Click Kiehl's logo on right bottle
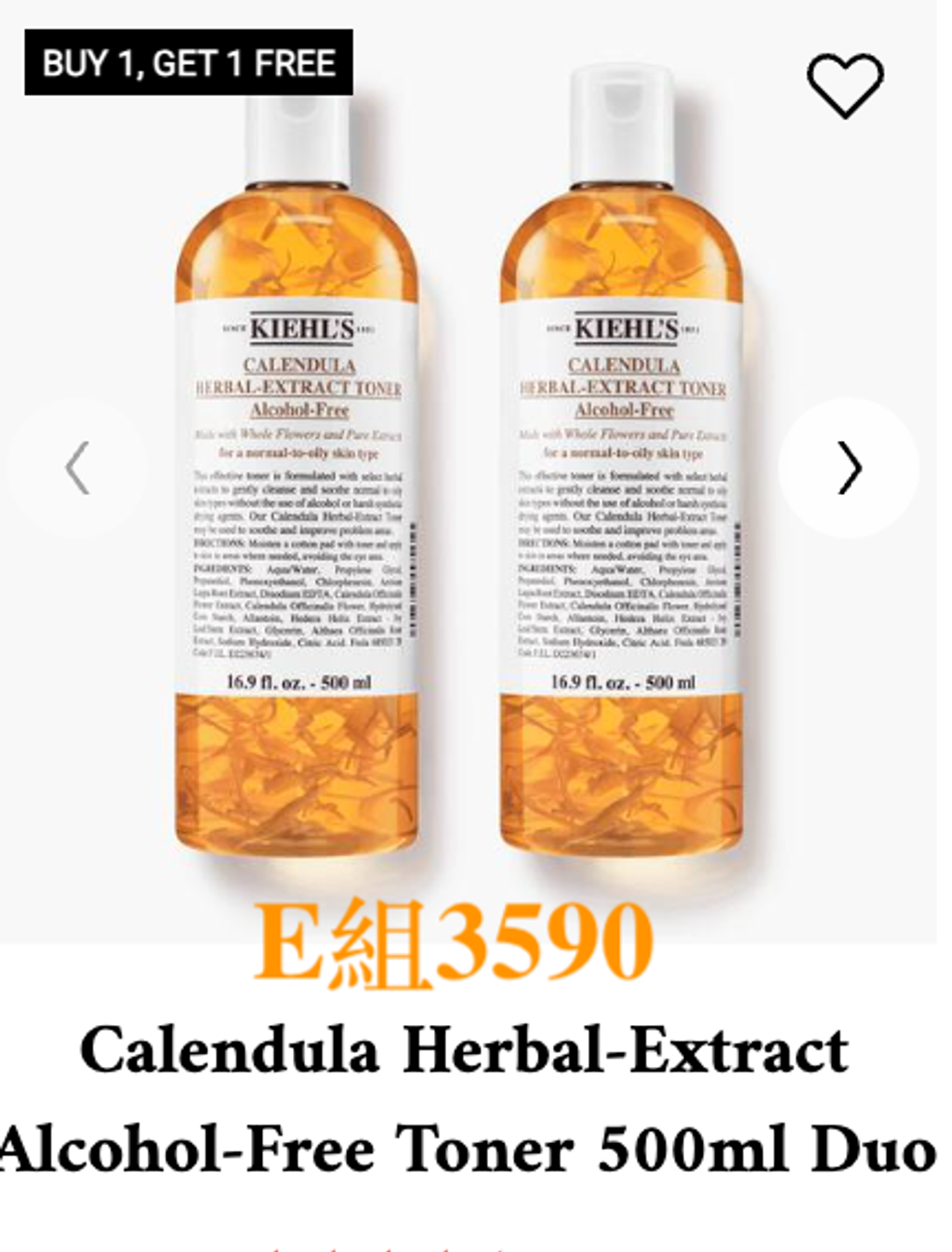Viewport: 952px width, 1252px height. coord(624,328)
